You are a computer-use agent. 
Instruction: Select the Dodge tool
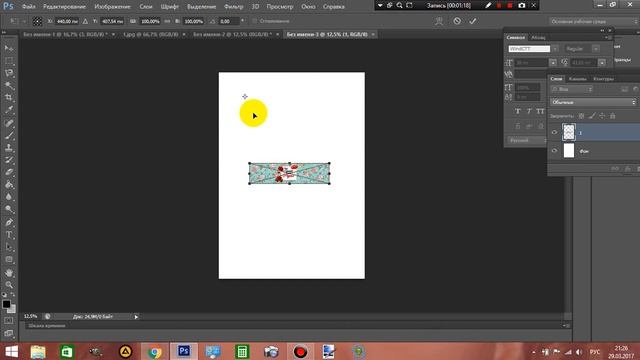click(9, 209)
